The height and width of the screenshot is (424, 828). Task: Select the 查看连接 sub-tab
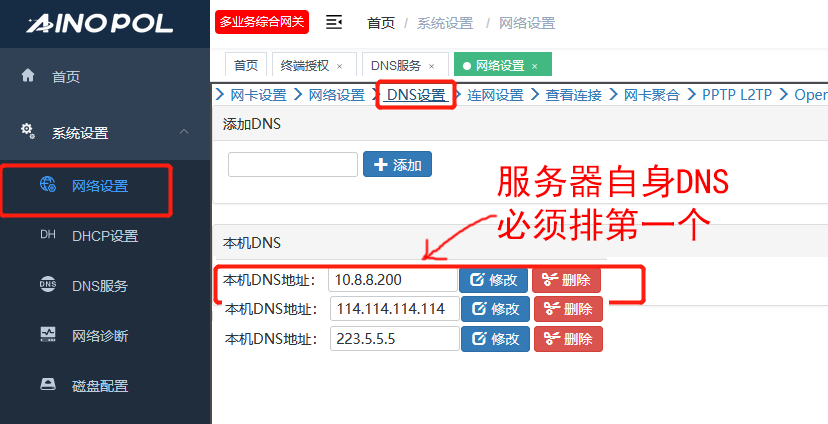click(573, 95)
